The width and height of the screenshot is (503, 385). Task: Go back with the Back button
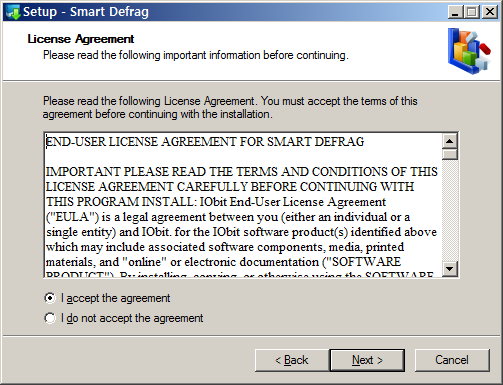(292, 360)
